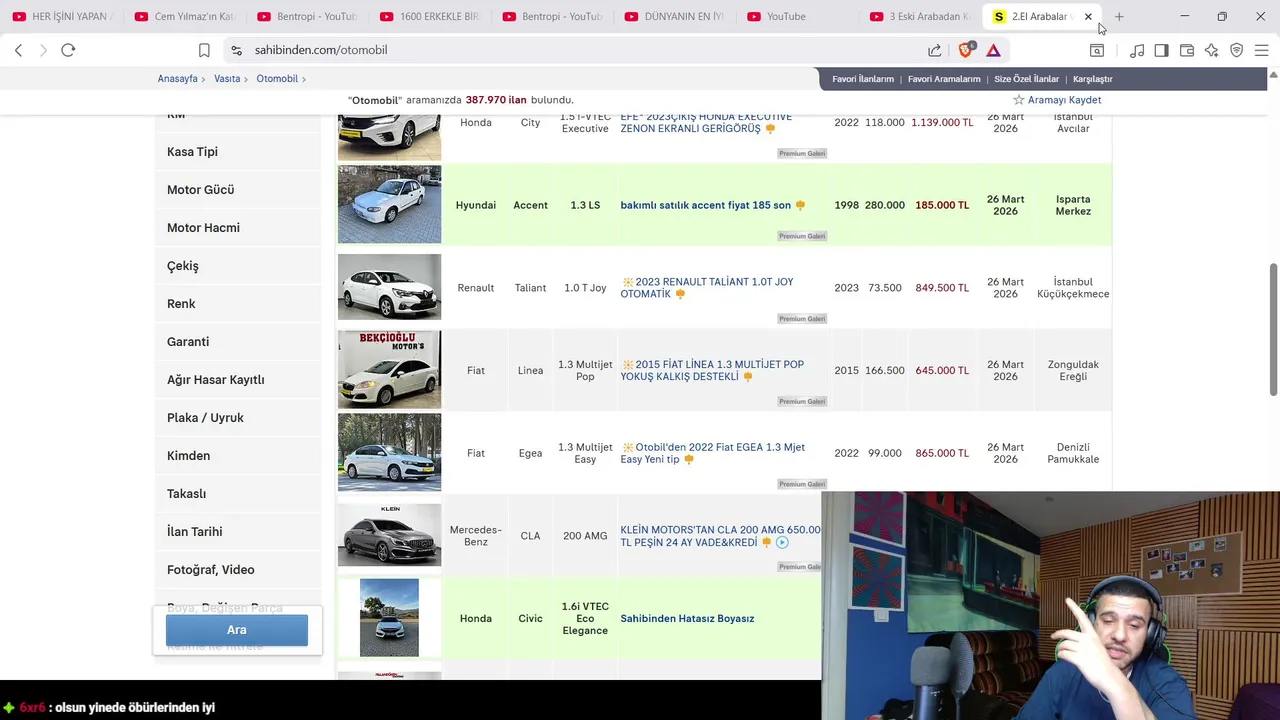Open '2015 FİAT LİNEA 1.3 MULTİJET POP' listing
The image size is (1280, 720).
click(712, 371)
